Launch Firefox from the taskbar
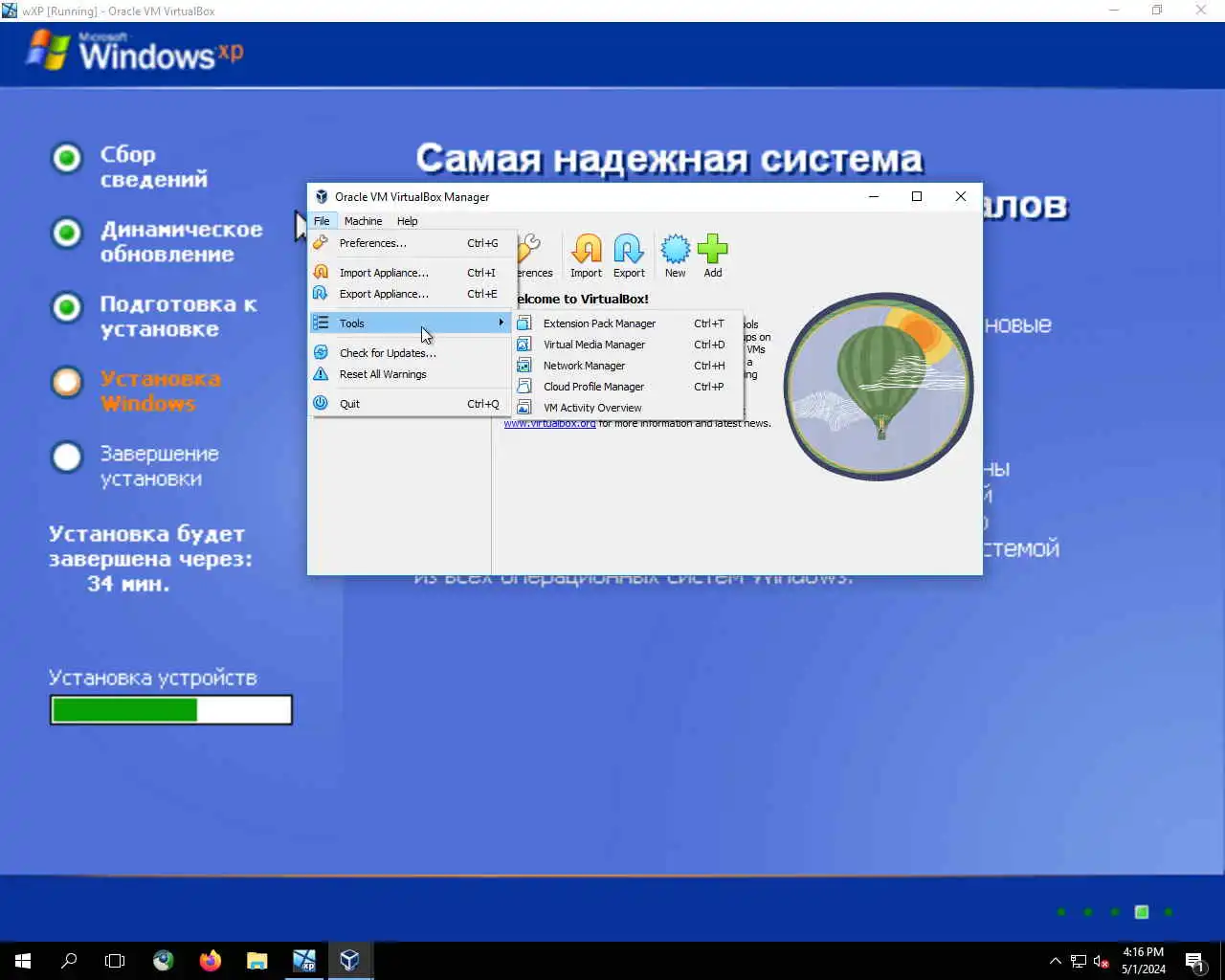The image size is (1225, 980). click(x=211, y=961)
